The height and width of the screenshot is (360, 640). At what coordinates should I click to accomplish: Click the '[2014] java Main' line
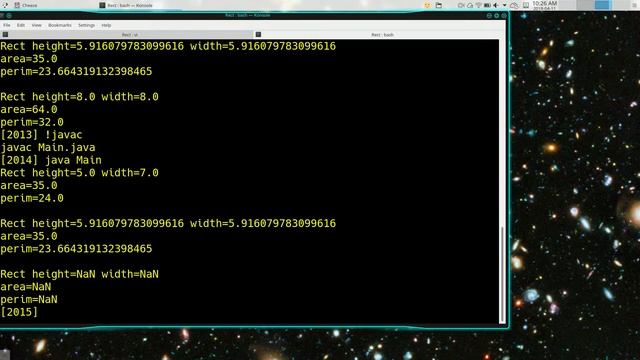click(51, 160)
